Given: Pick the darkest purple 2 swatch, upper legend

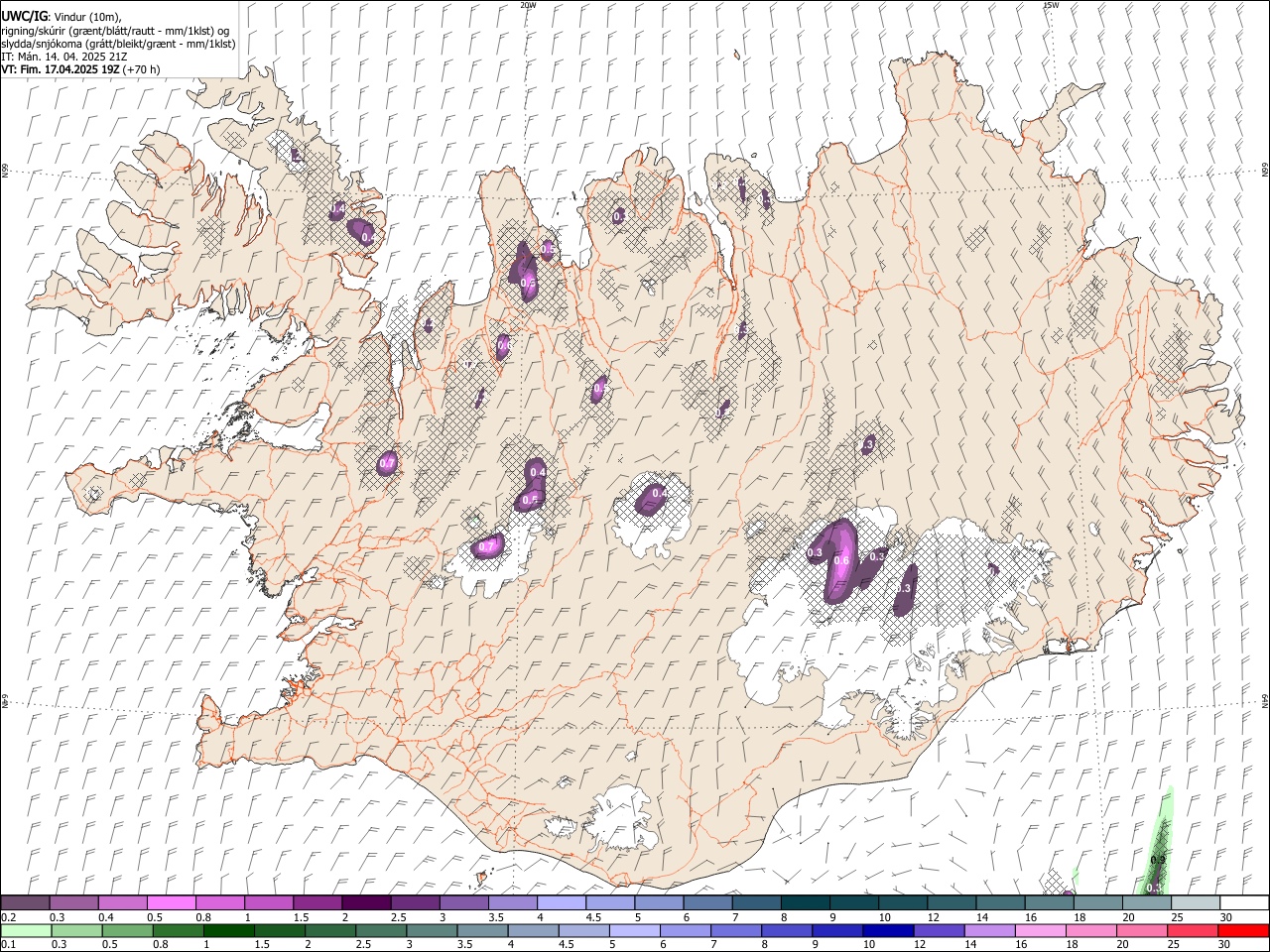Looking at the screenshot, I should tap(365, 902).
